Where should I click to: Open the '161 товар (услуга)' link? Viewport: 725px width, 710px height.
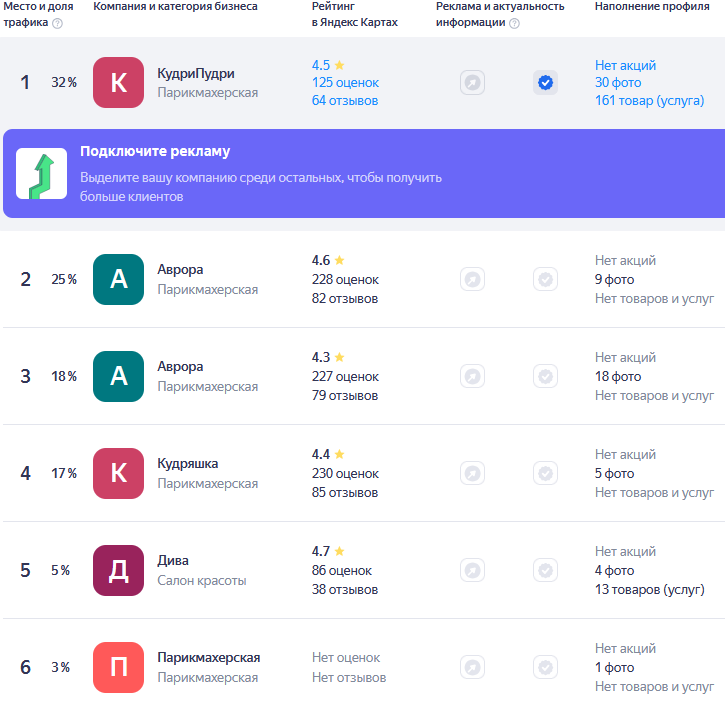pyautogui.click(x=653, y=100)
